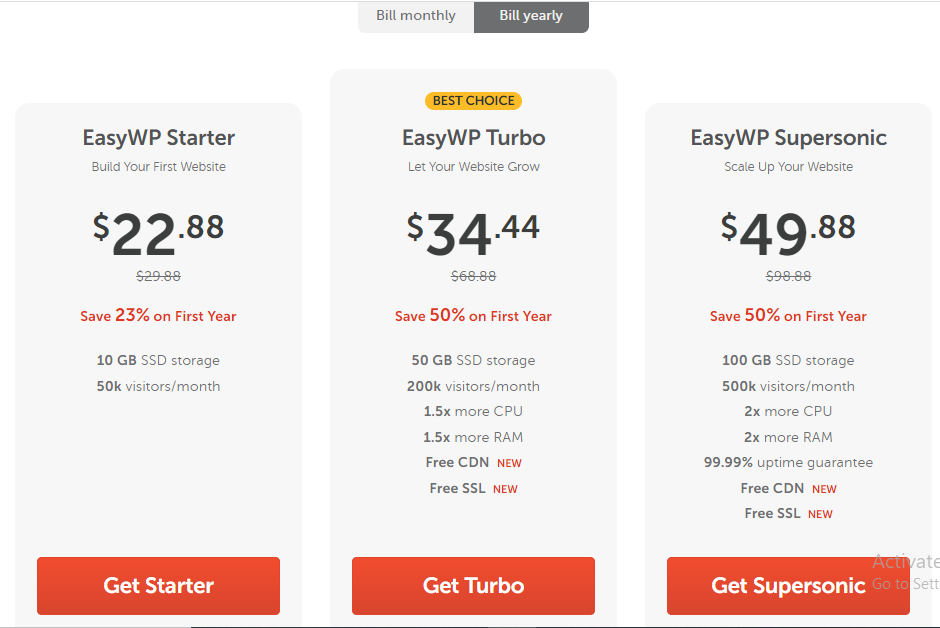The height and width of the screenshot is (628, 940).
Task: Switch to the Bill monthly tab
Action: click(x=415, y=16)
